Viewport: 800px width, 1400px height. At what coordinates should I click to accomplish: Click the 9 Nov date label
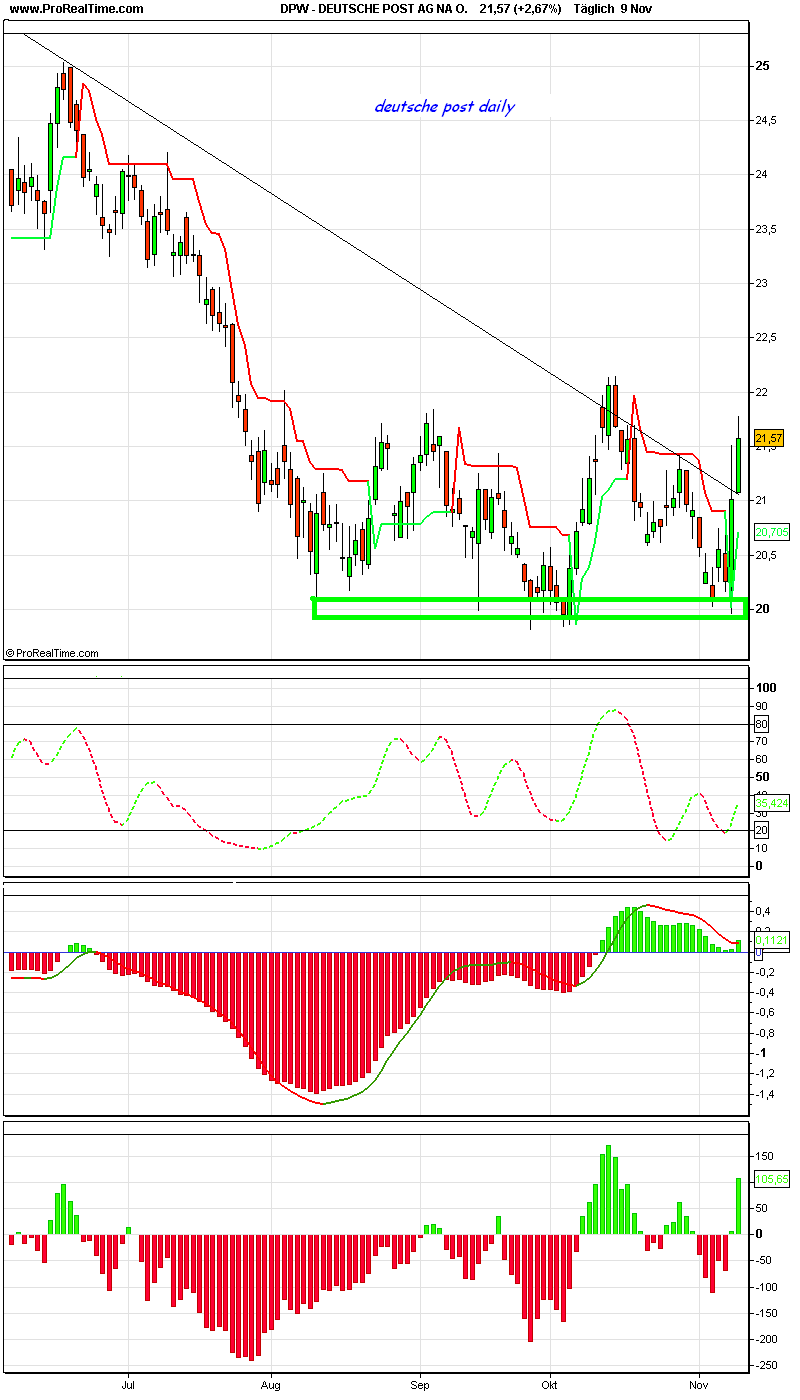636,10
